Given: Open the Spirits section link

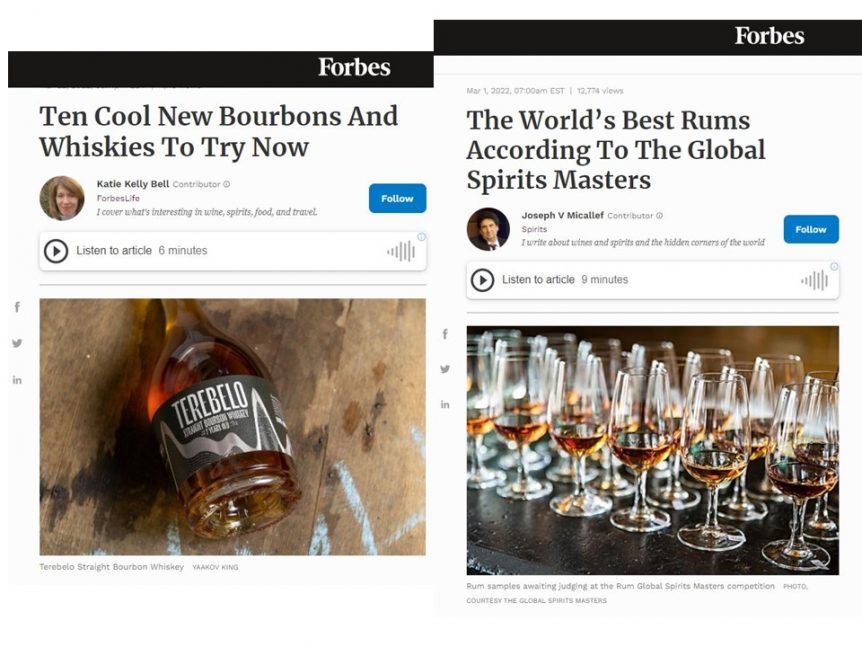Looking at the screenshot, I should click(x=534, y=229).
